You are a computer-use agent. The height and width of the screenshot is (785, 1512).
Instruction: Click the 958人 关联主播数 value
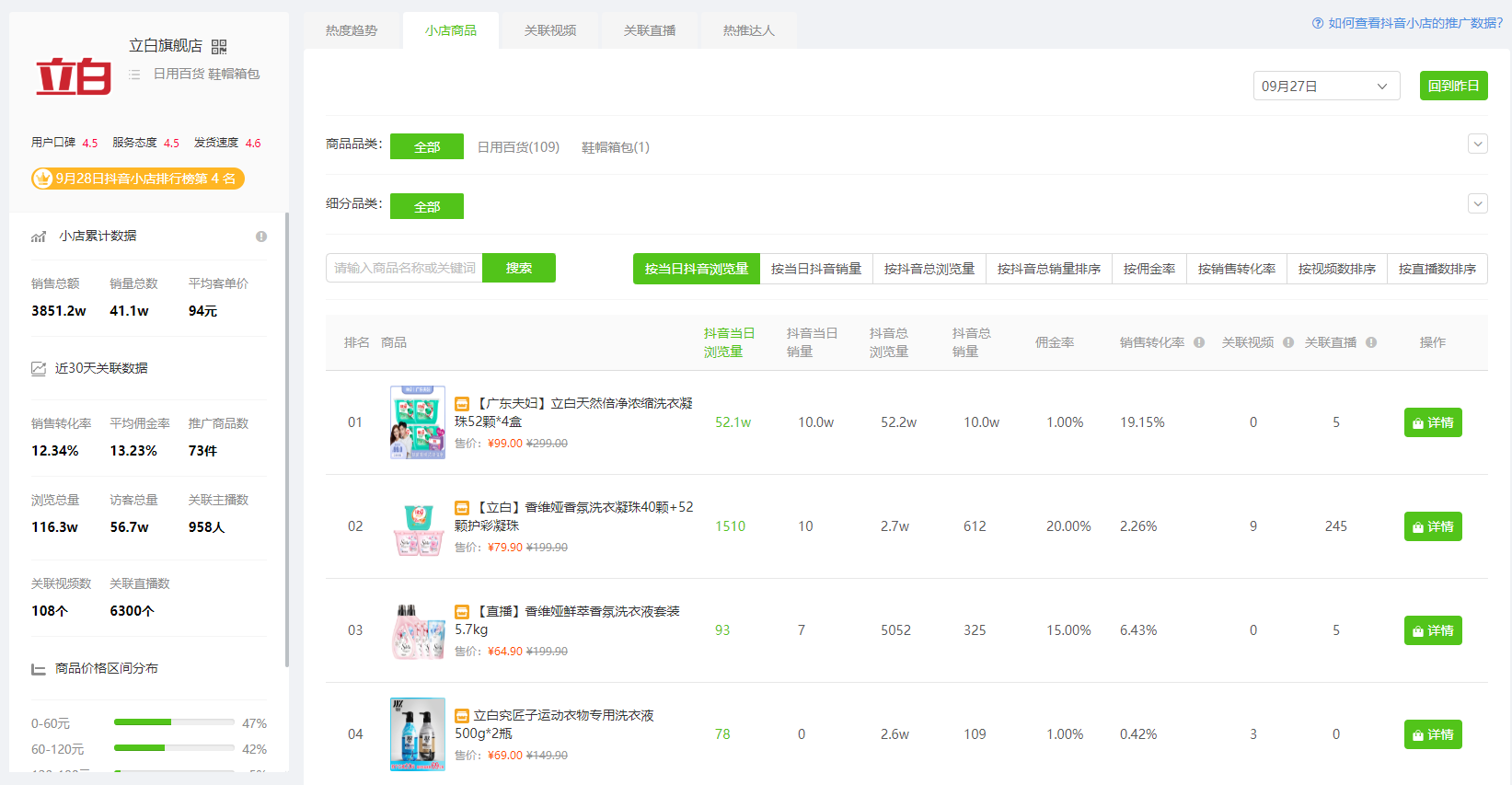pyautogui.click(x=206, y=527)
